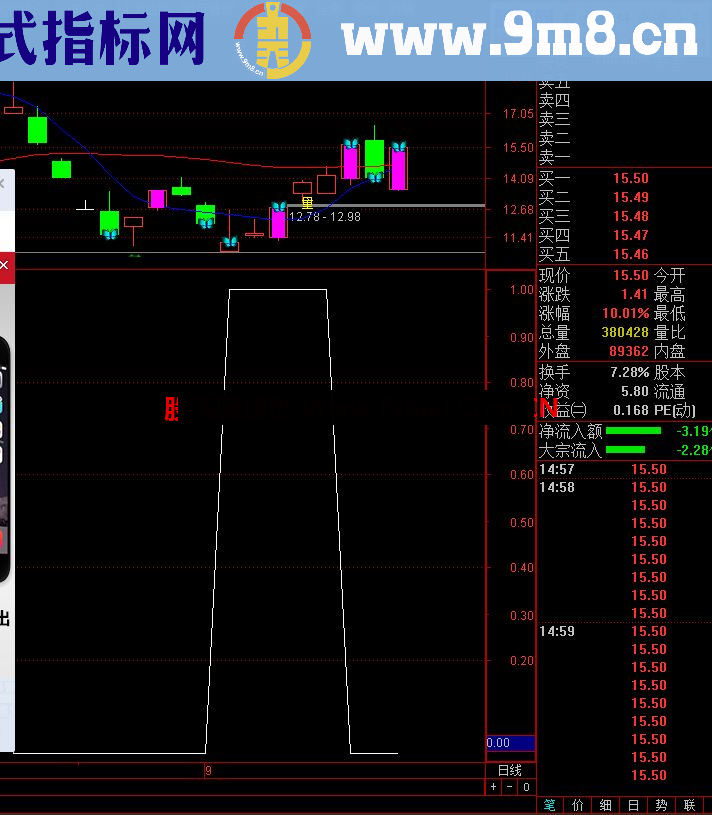
Task: Select the 势 trend tab
Action: click(662, 805)
